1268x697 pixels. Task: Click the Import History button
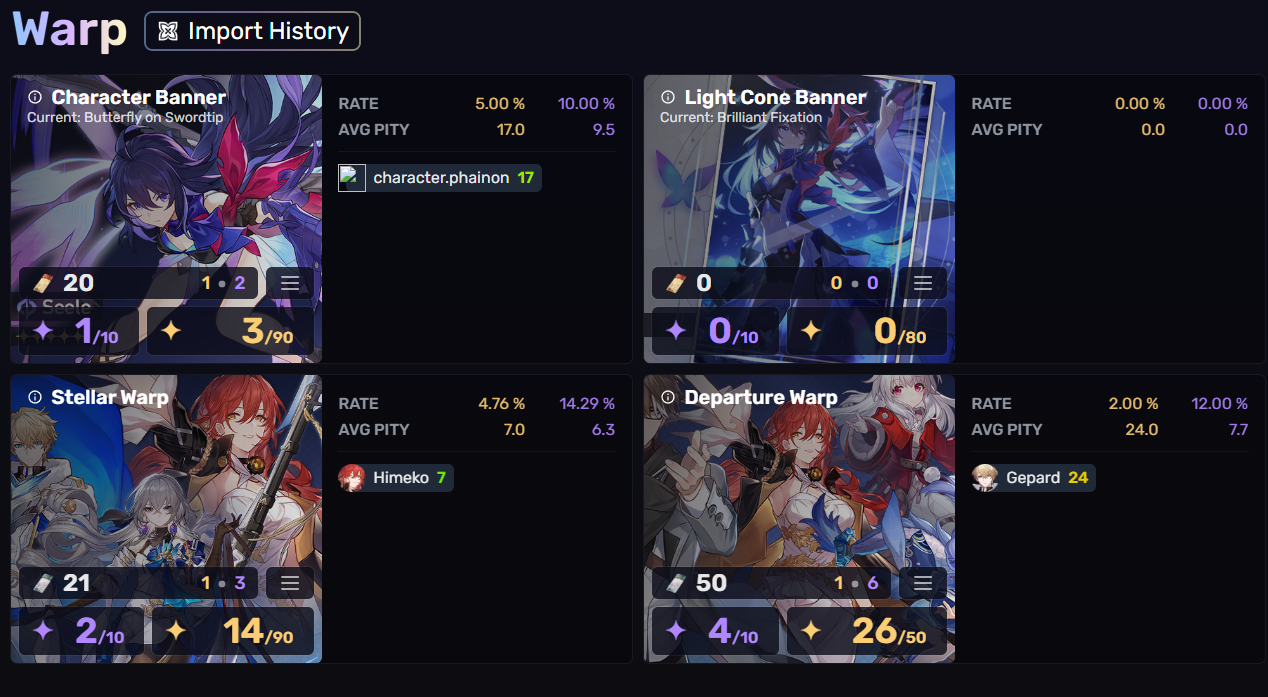(252, 31)
